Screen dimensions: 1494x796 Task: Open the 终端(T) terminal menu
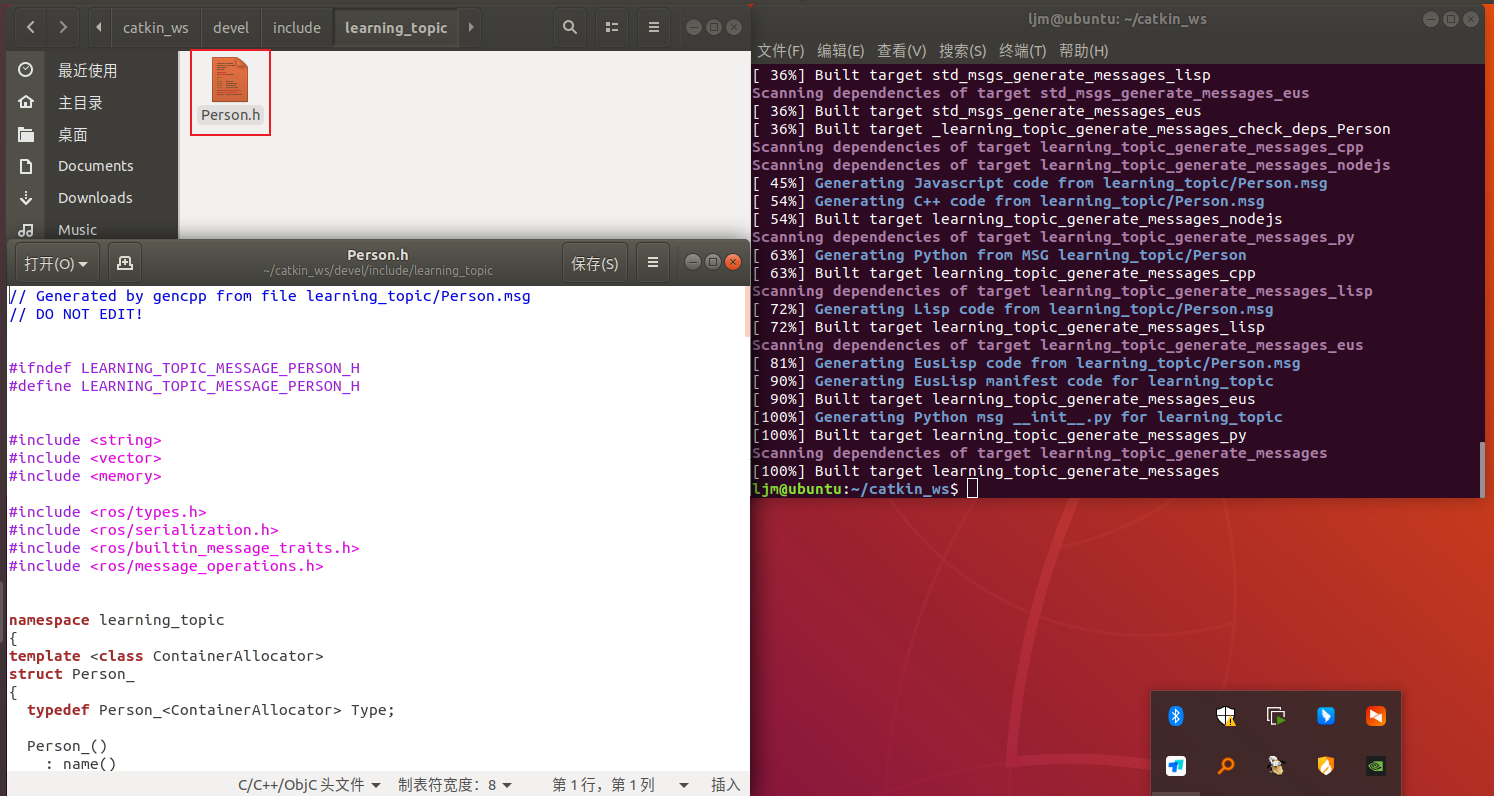click(x=1023, y=50)
